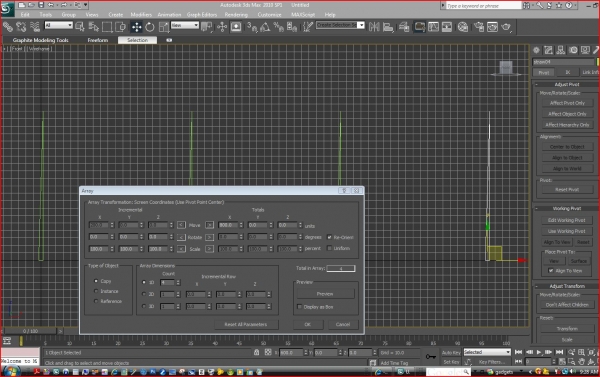The height and width of the screenshot is (377, 600).
Task: Click Rotate totals right arrow button
Action: coord(209,237)
